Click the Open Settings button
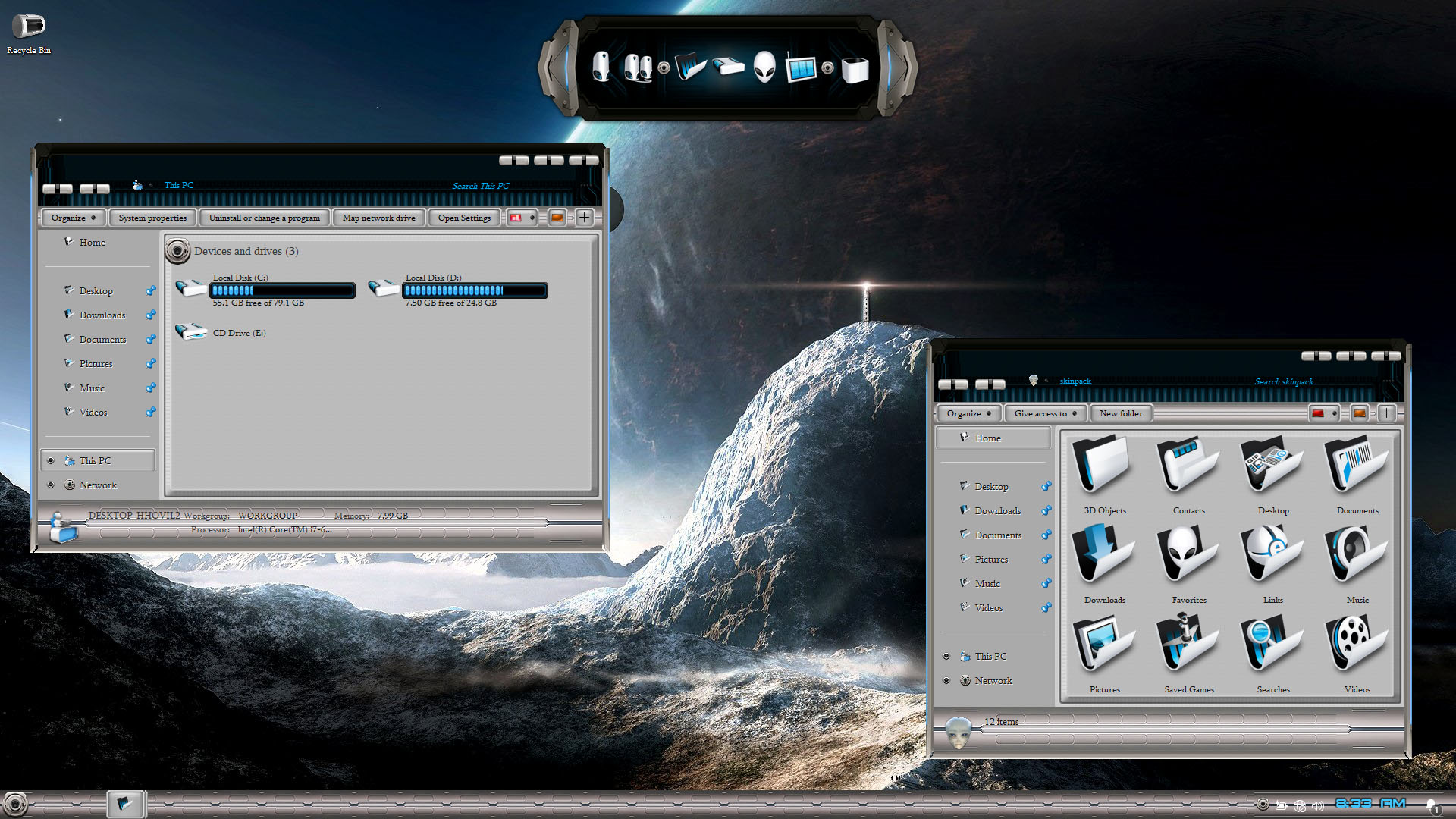This screenshot has height=819, width=1456. pyautogui.click(x=464, y=218)
